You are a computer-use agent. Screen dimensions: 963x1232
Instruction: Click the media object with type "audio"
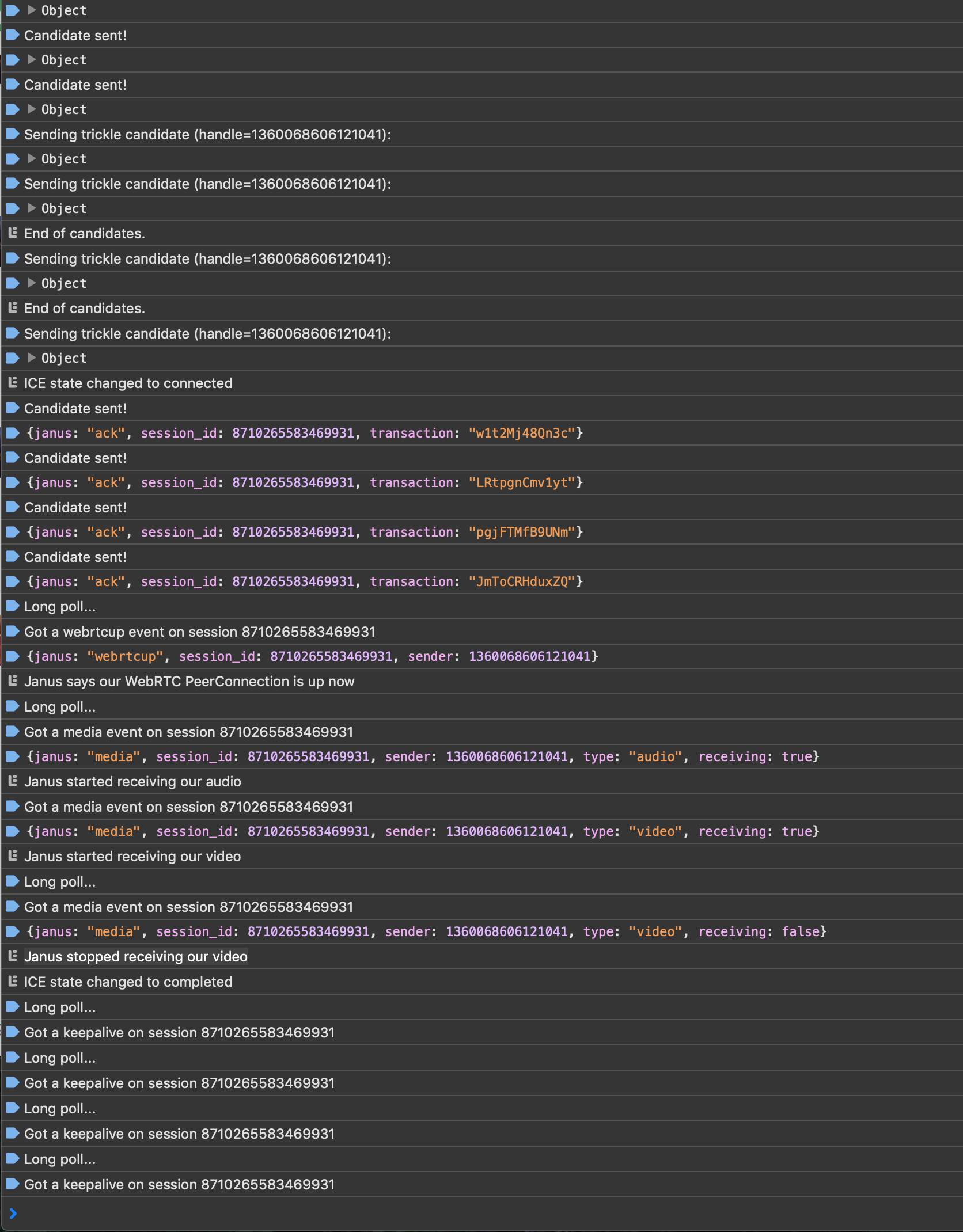[423, 757]
